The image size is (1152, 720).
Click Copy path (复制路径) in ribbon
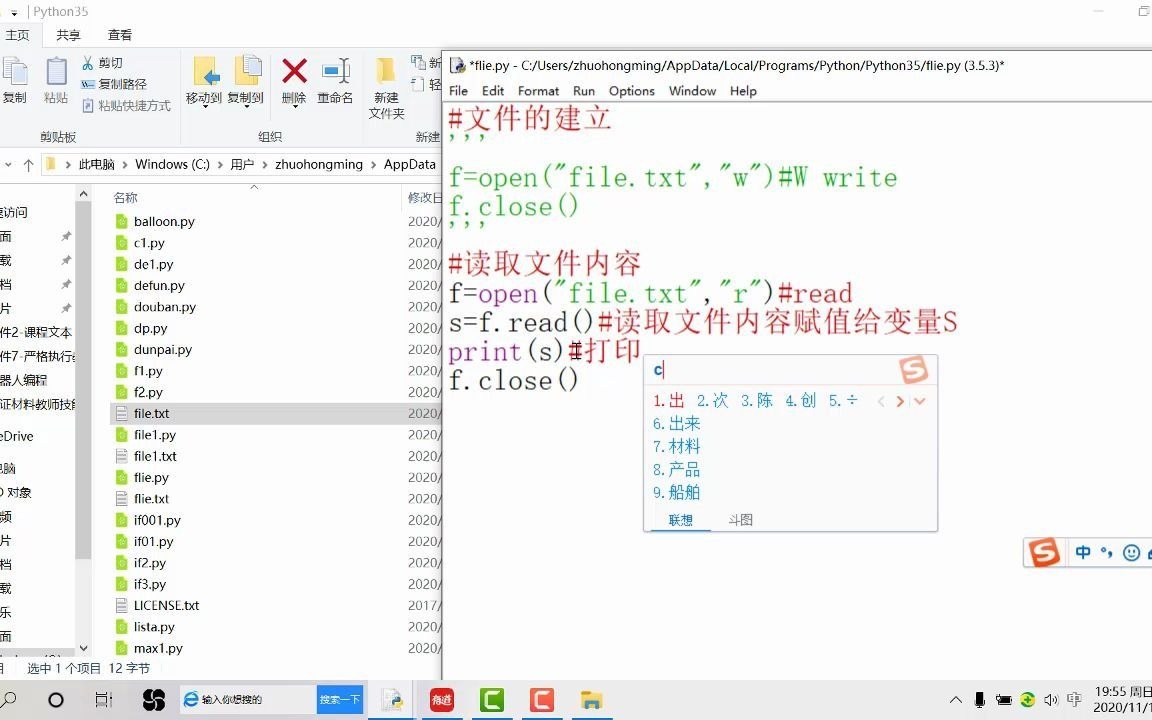pos(114,84)
